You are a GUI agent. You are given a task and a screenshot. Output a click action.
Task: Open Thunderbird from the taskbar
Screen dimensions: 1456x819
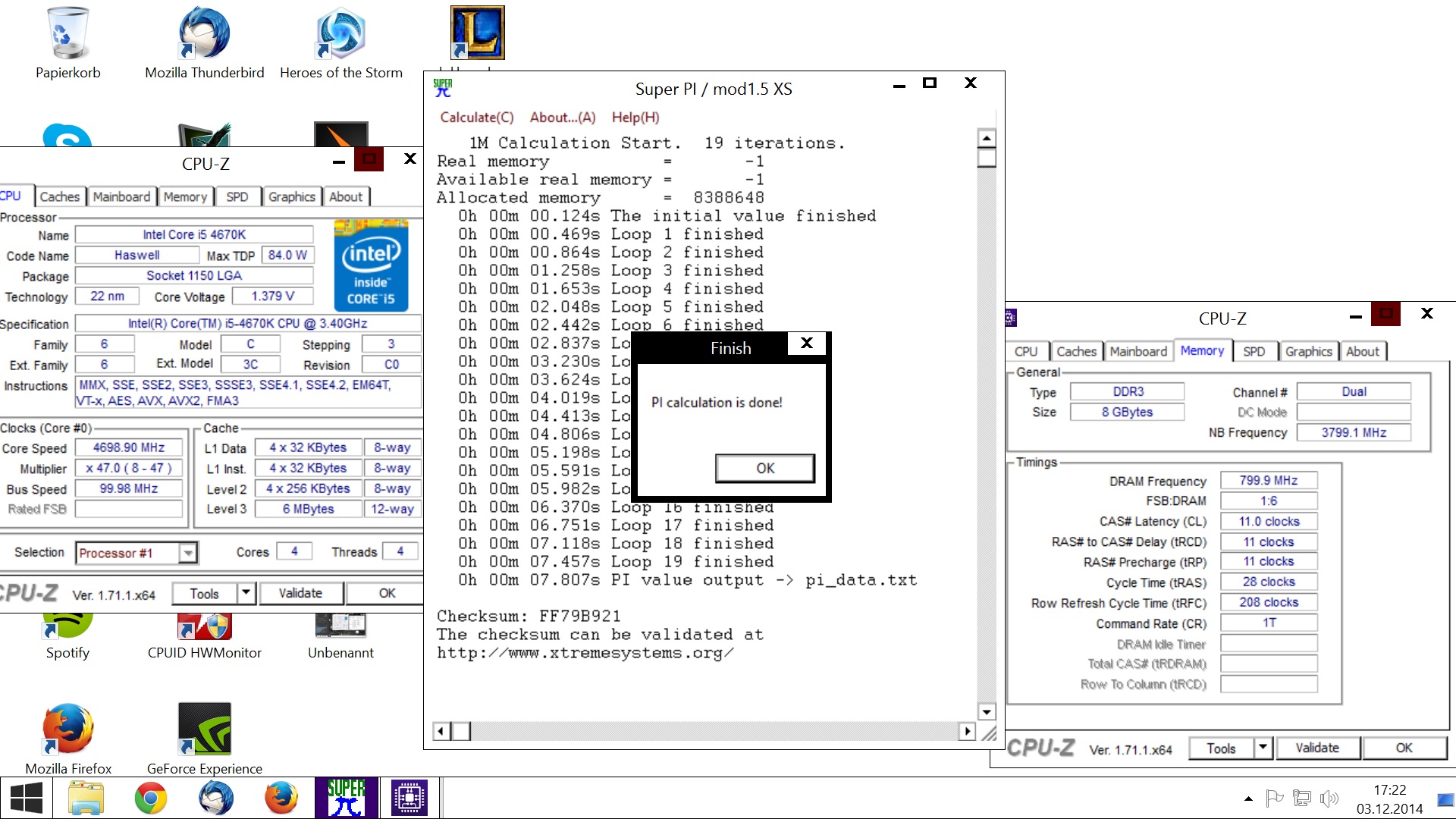[x=216, y=798]
